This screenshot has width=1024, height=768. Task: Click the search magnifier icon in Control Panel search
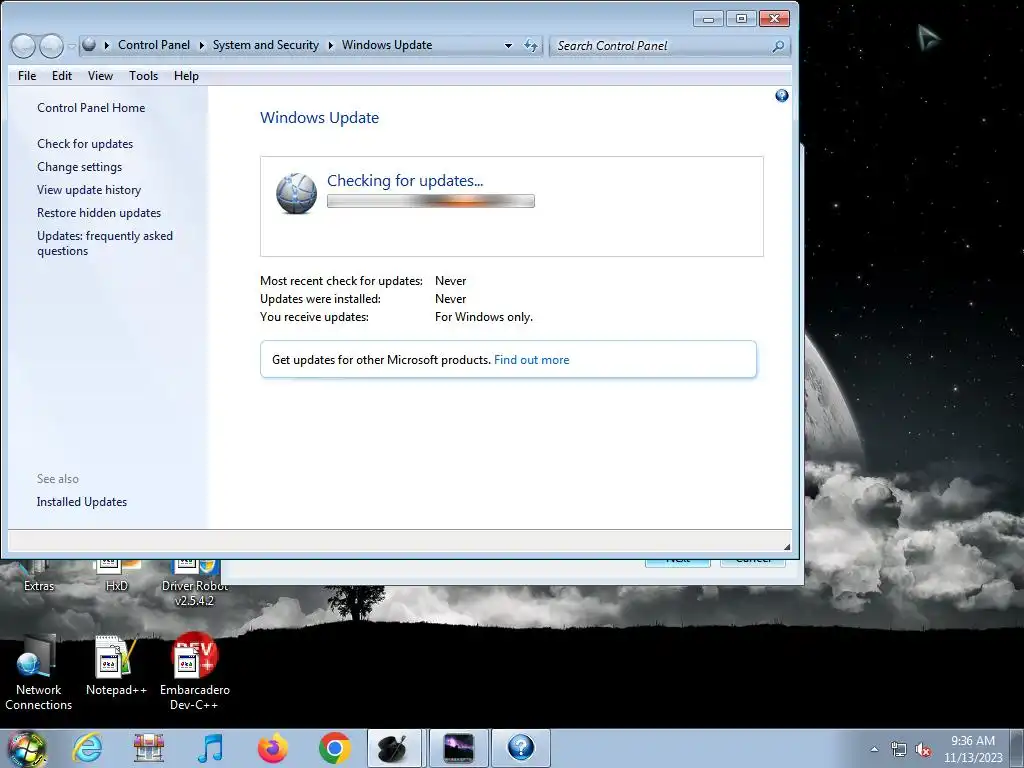pyautogui.click(x=778, y=46)
